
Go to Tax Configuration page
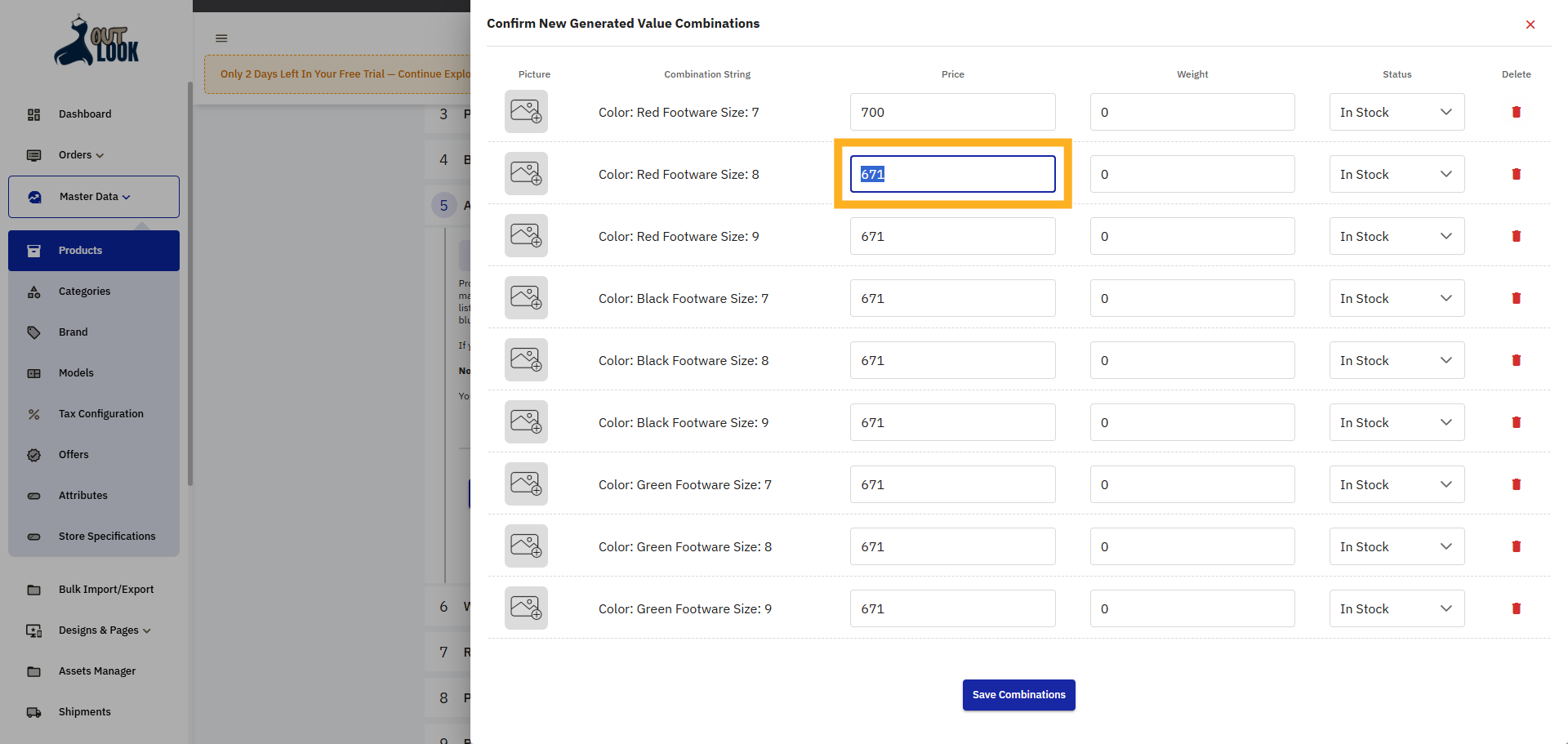tap(100, 414)
